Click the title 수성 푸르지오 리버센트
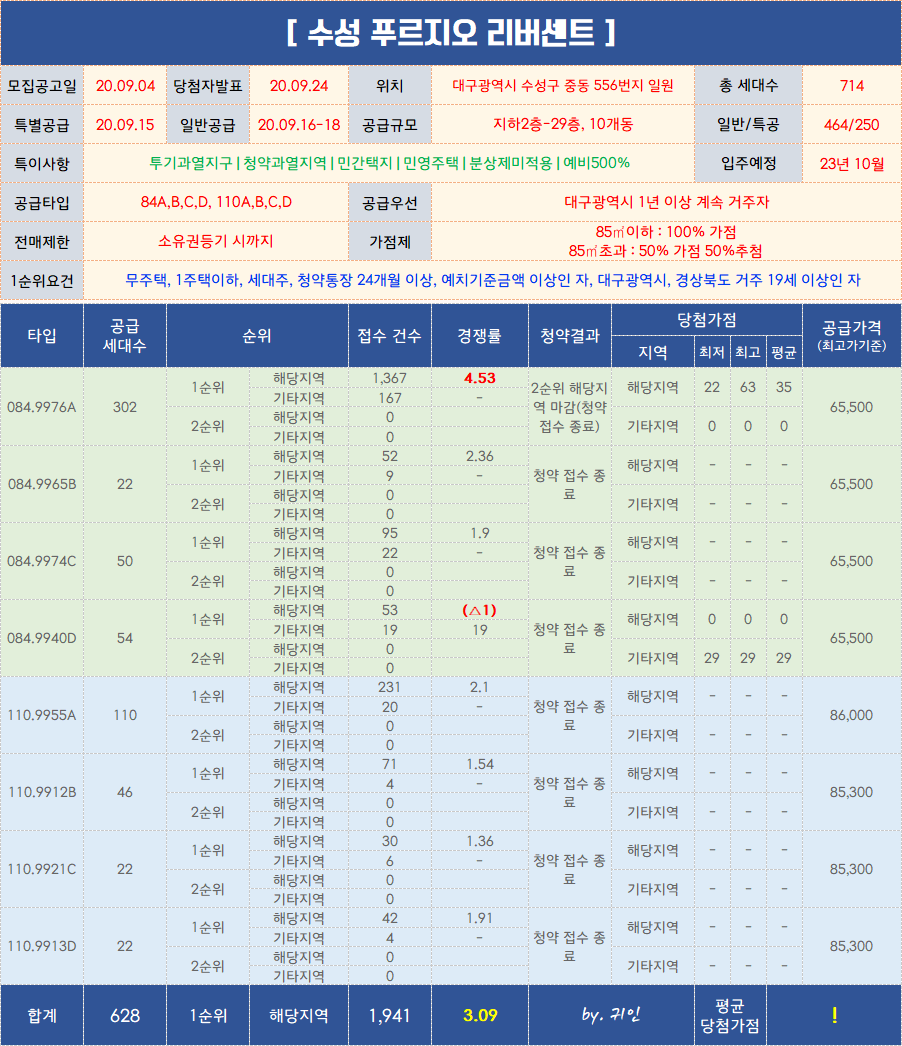Screen dimensions: 902x1046 (451, 32)
